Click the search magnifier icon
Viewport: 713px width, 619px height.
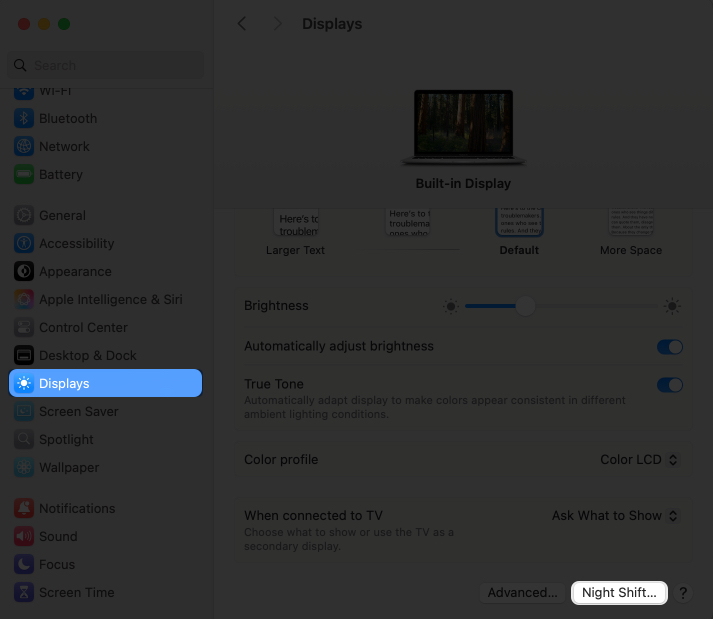[x=20, y=65]
